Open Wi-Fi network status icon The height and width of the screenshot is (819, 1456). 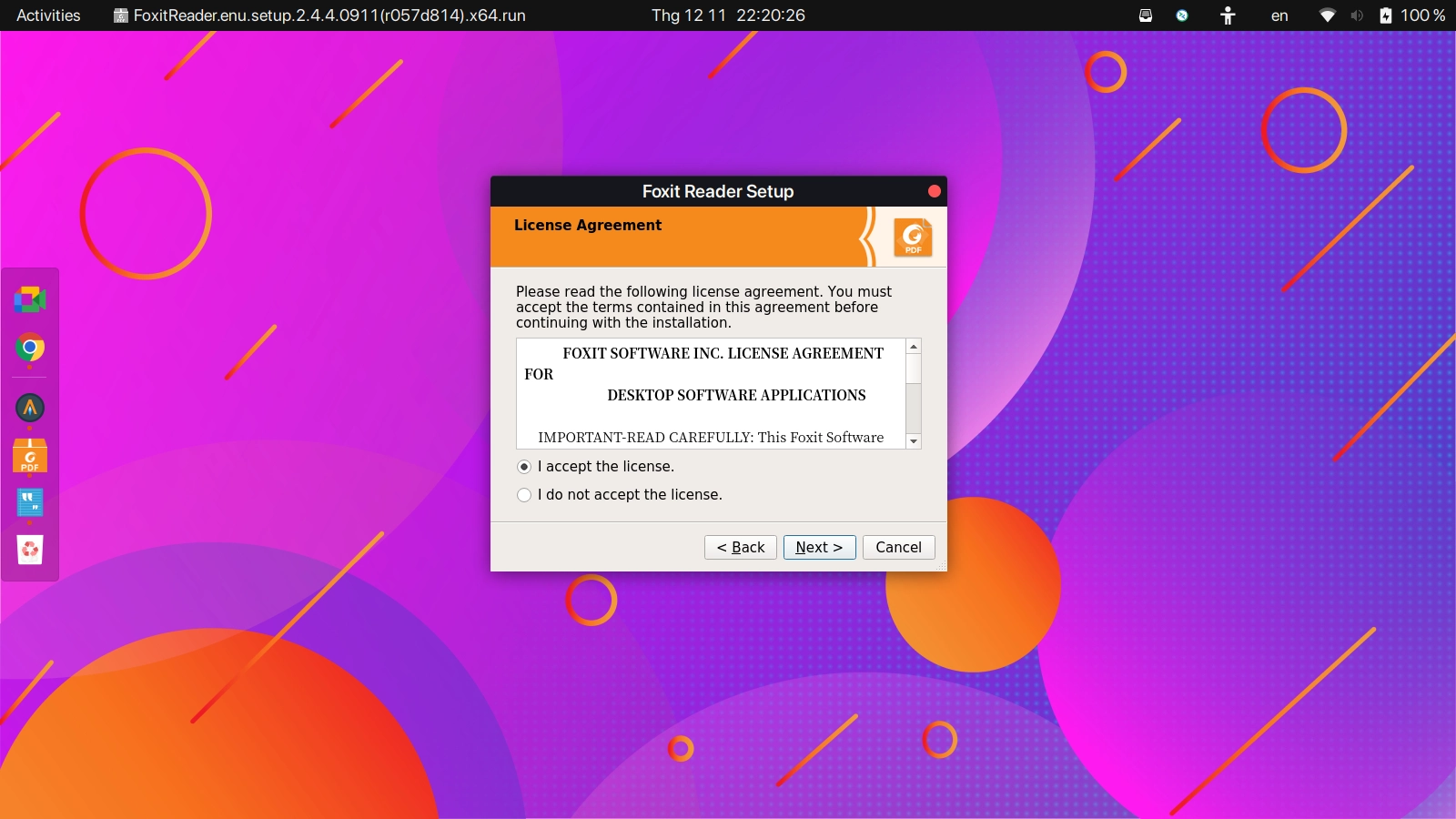pyautogui.click(x=1328, y=15)
